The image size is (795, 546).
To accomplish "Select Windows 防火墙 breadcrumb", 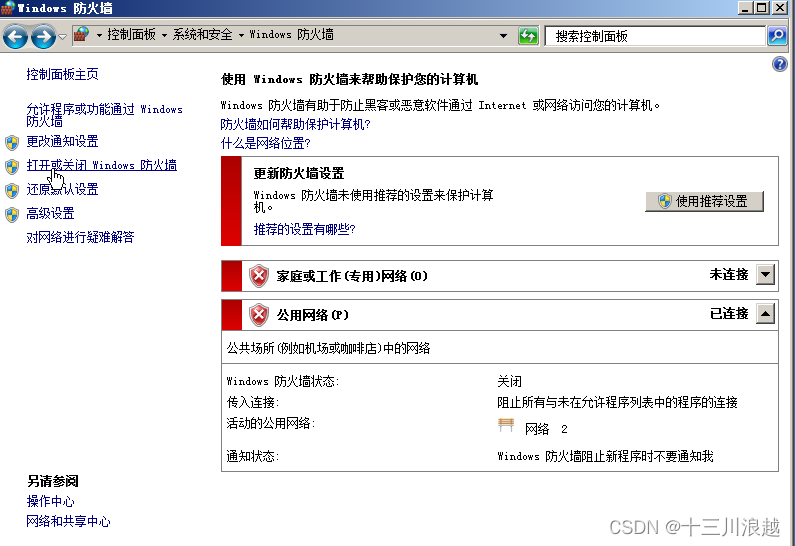I will click(292, 34).
